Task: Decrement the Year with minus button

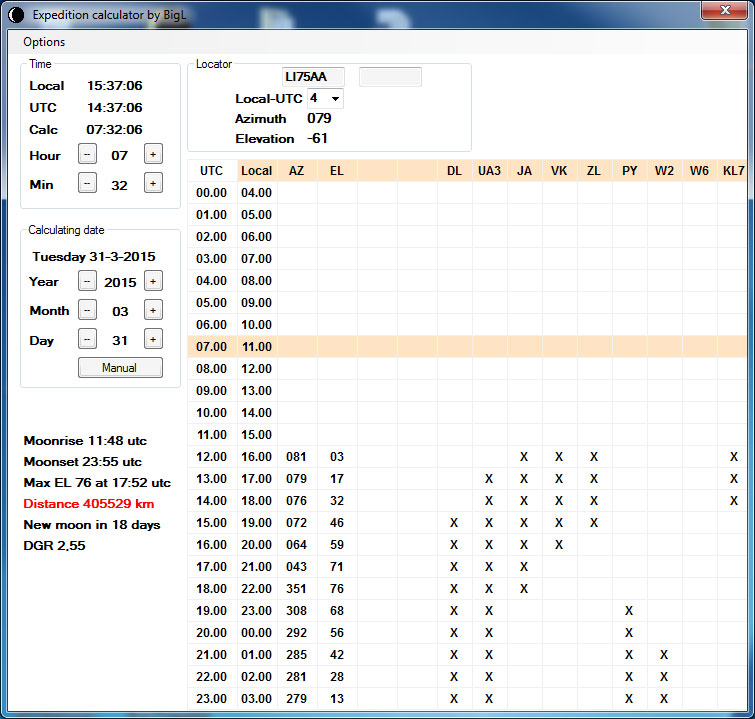Action: coord(88,281)
